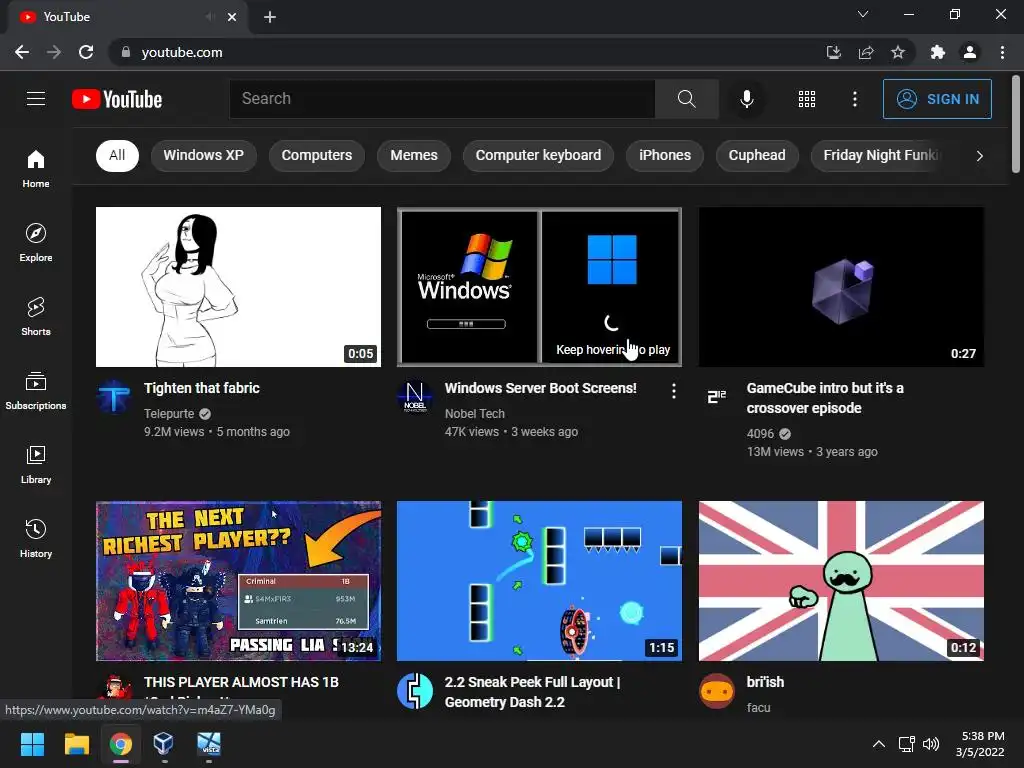Reload the YouTube page

coord(86,52)
